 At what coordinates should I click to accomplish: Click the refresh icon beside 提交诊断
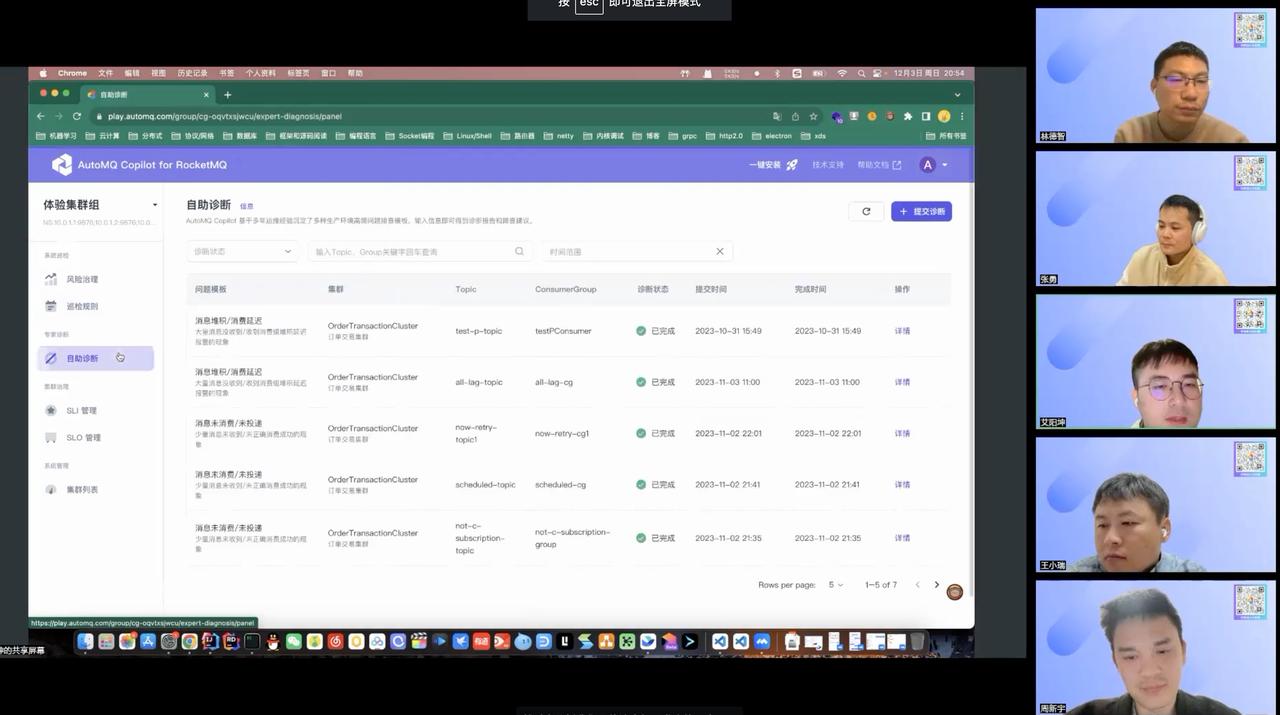866,212
